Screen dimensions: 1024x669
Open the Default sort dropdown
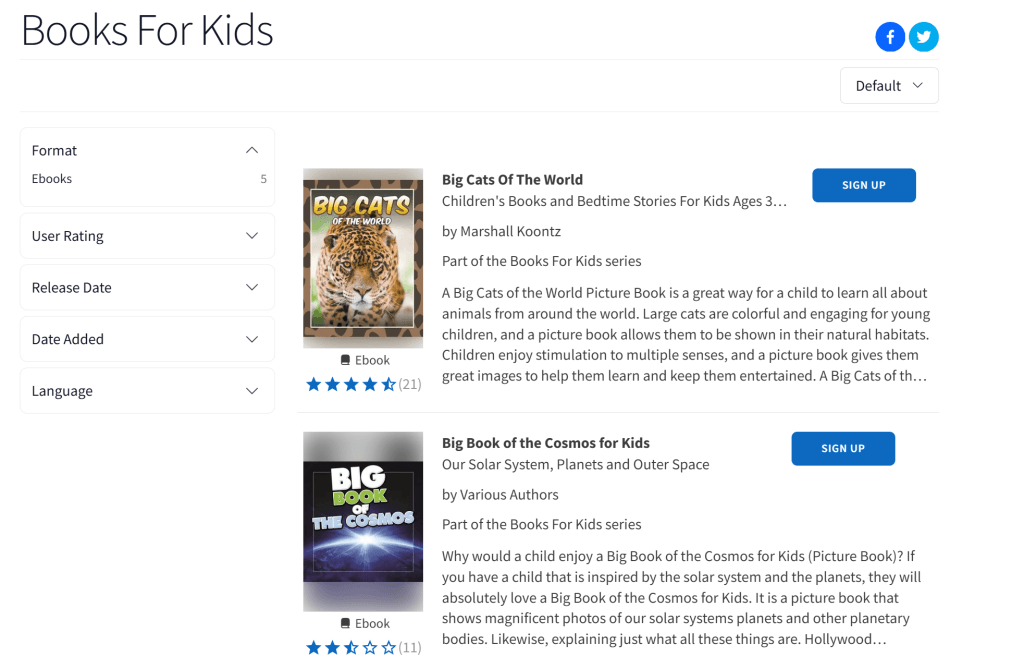(889, 86)
